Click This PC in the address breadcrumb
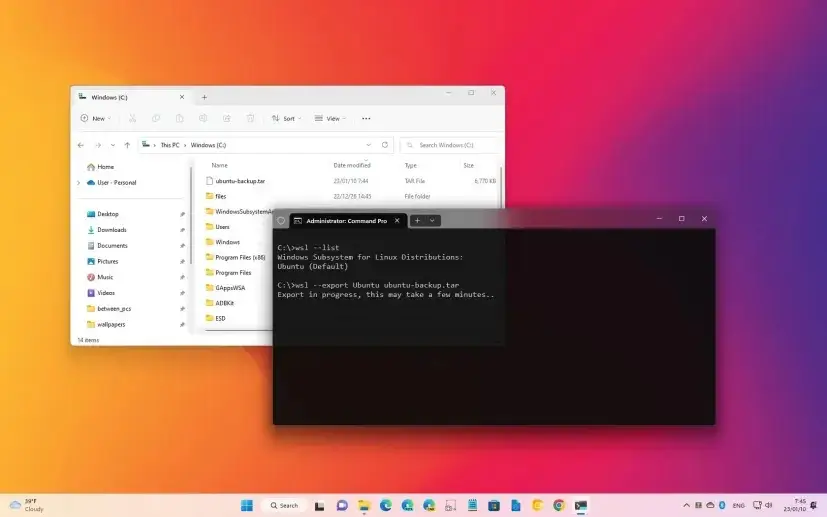The width and height of the screenshot is (827, 517). [x=170, y=145]
